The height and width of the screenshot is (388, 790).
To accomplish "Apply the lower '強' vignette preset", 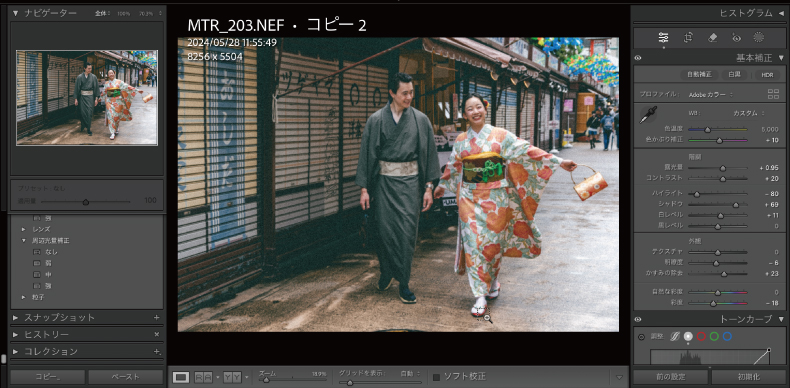I will [x=48, y=286].
